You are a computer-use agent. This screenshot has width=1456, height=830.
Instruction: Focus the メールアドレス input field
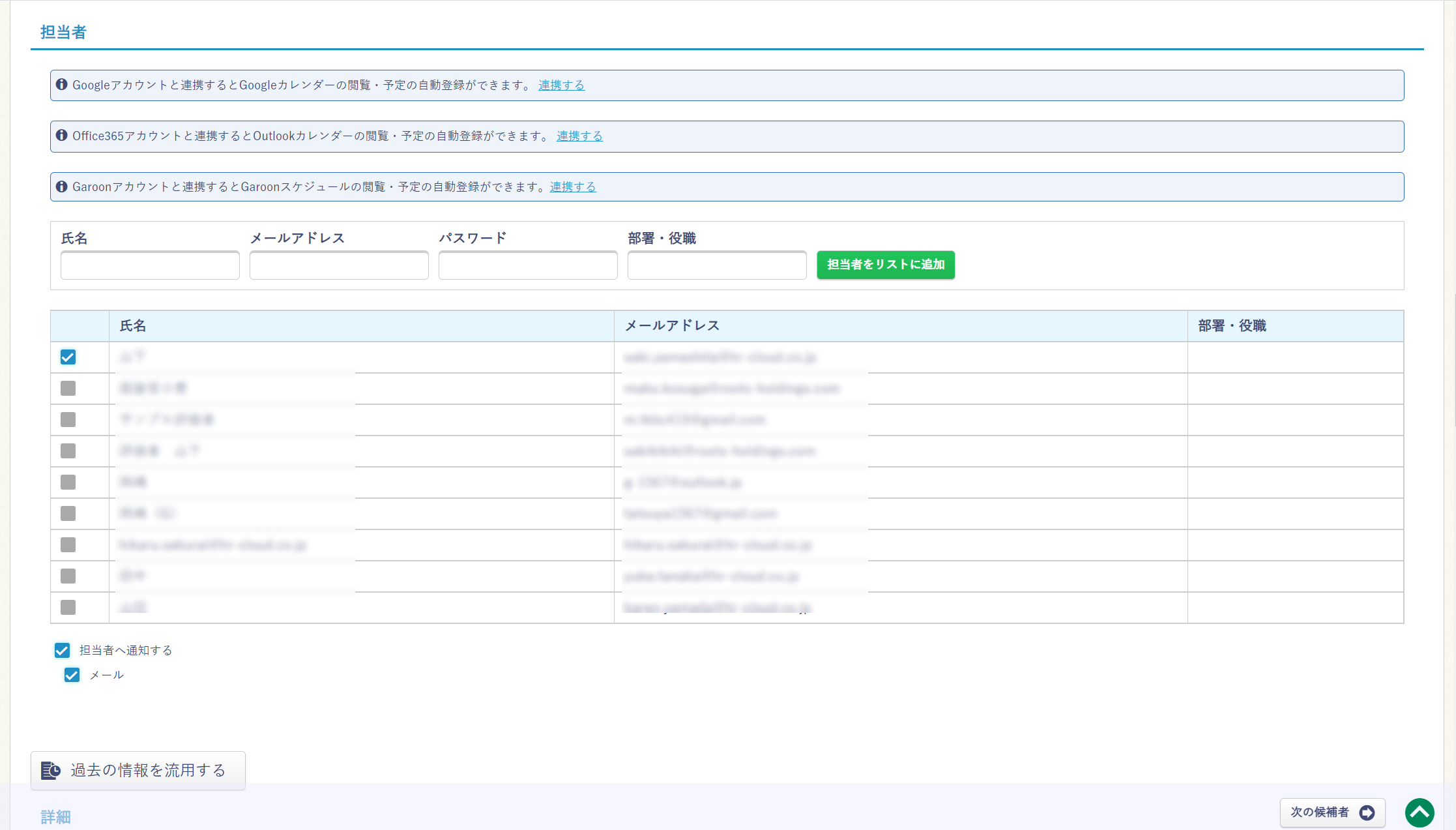[339, 265]
